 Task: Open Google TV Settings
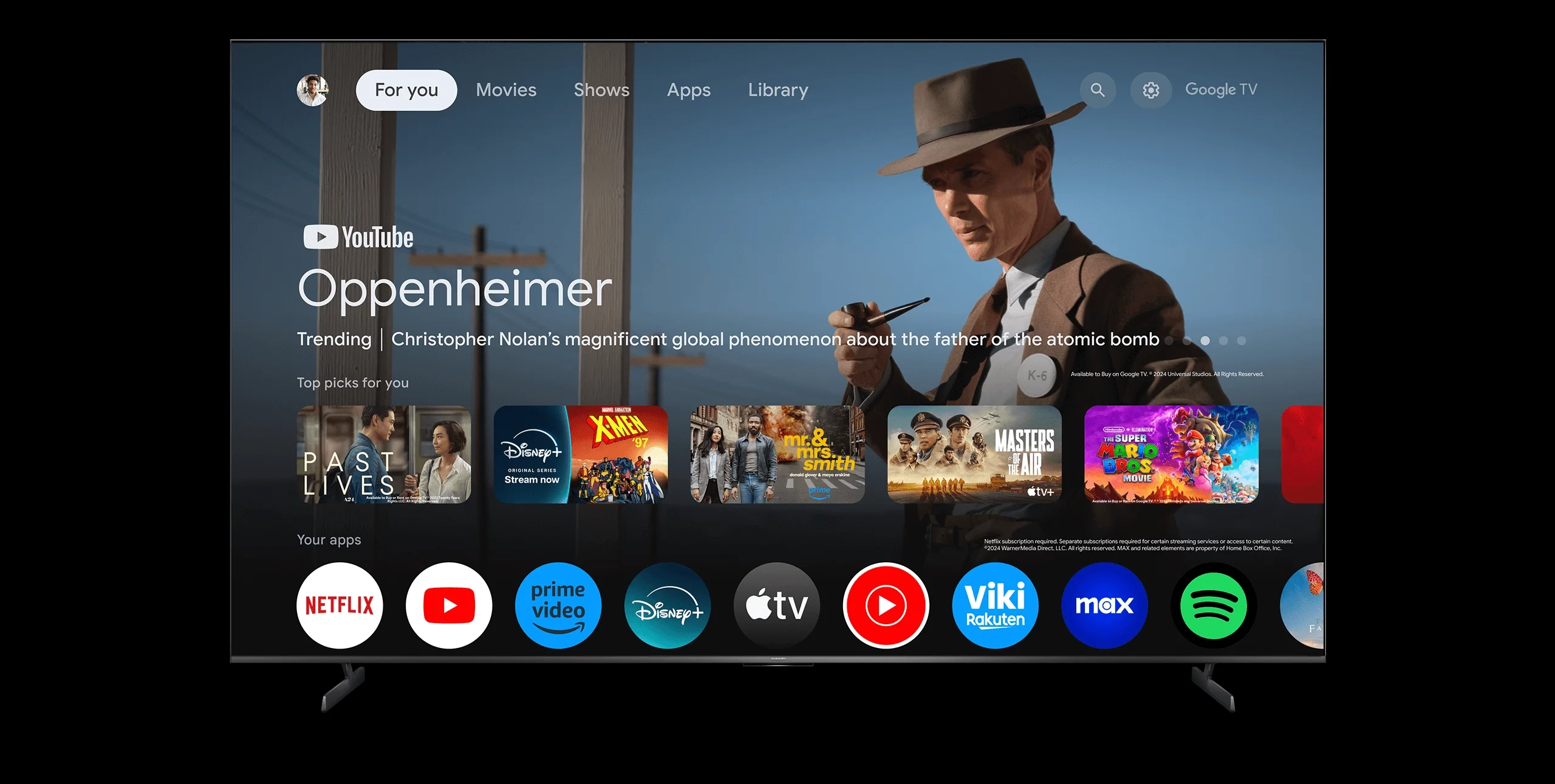pyautogui.click(x=1150, y=90)
